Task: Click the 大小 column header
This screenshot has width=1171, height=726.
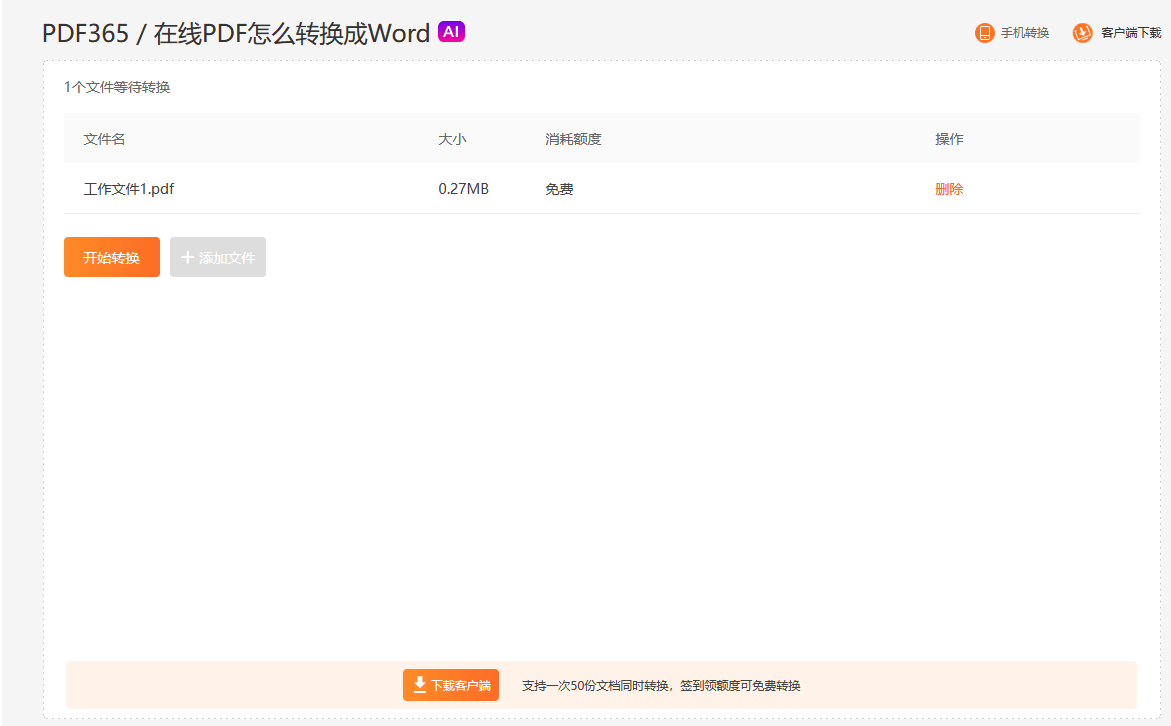Action: pos(453,139)
